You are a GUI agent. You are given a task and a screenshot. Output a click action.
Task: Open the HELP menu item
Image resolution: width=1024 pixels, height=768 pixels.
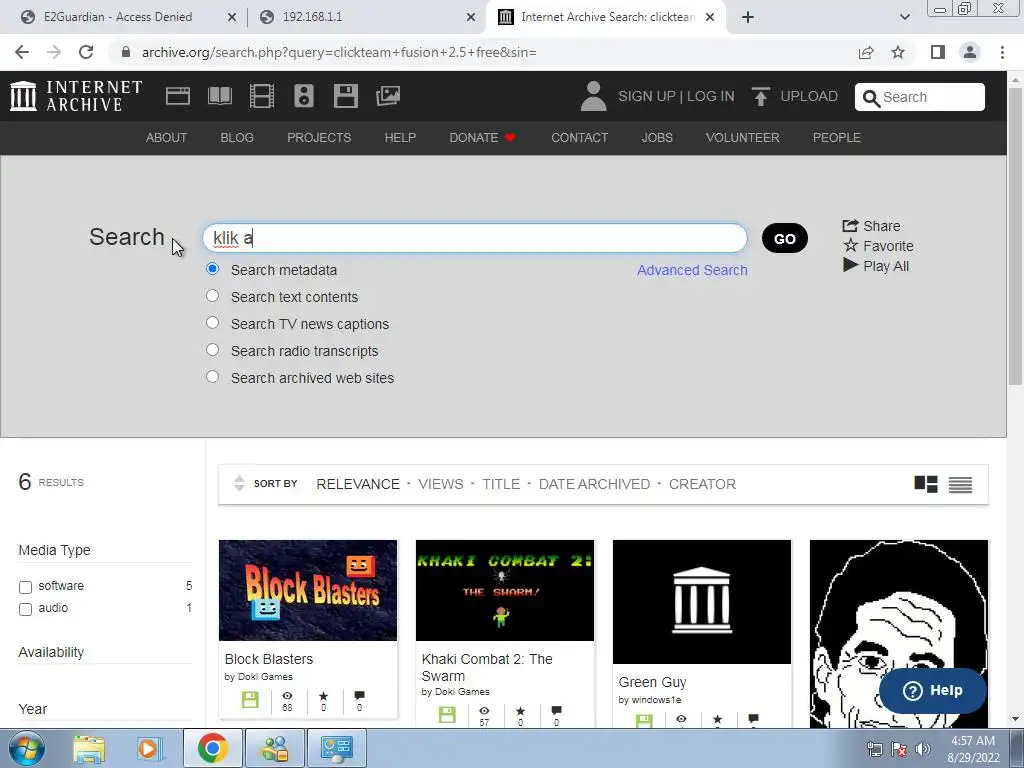coord(400,138)
